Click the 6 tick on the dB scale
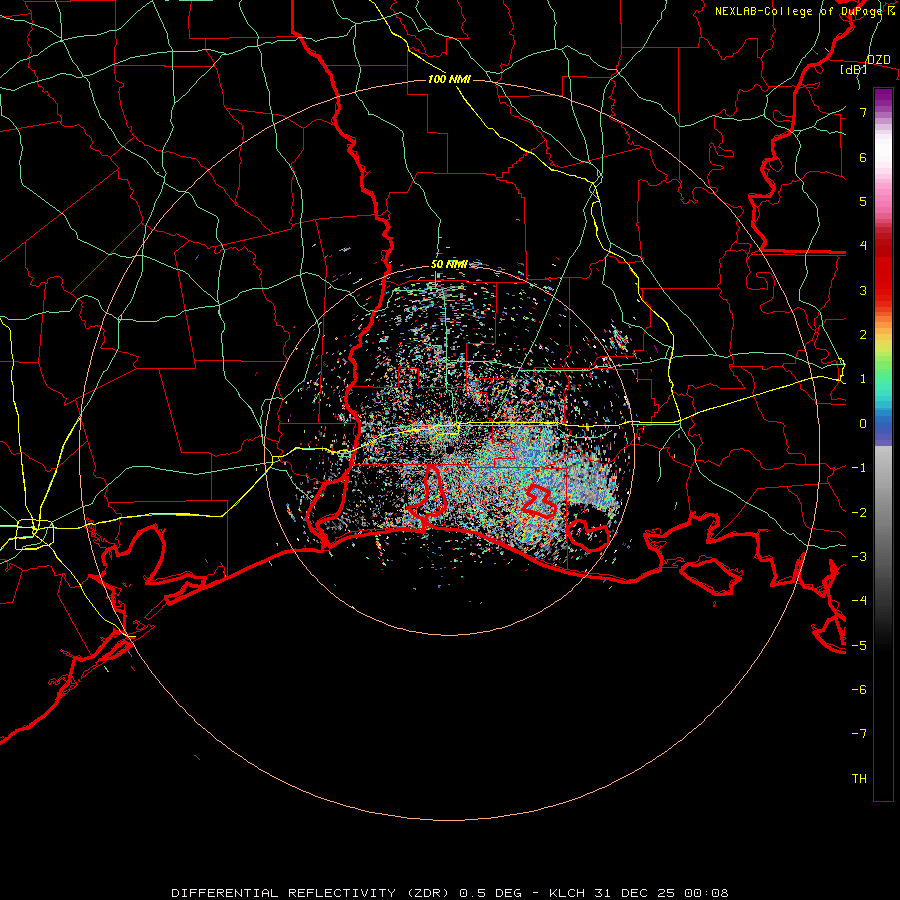Viewport: 900px width, 900px height. [x=863, y=157]
